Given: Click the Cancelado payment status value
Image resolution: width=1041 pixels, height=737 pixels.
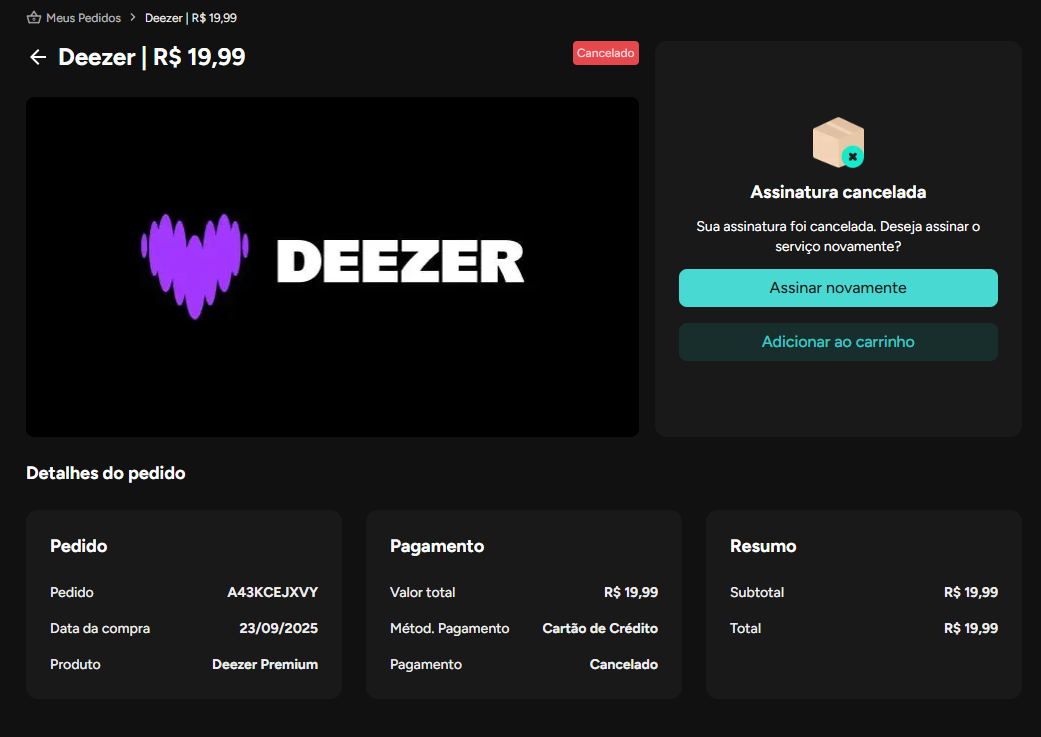Looking at the screenshot, I should coord(624,664).
